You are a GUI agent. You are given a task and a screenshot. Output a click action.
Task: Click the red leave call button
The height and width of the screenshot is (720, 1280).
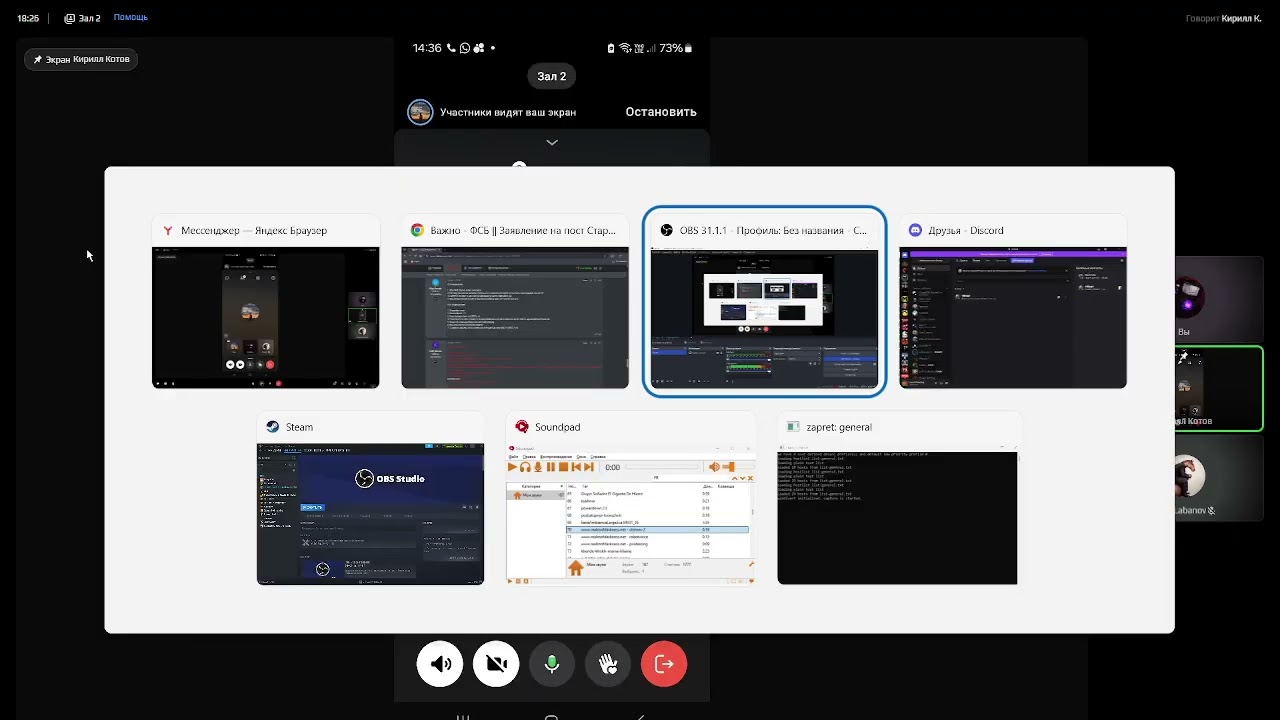click(x=664, y=664)
